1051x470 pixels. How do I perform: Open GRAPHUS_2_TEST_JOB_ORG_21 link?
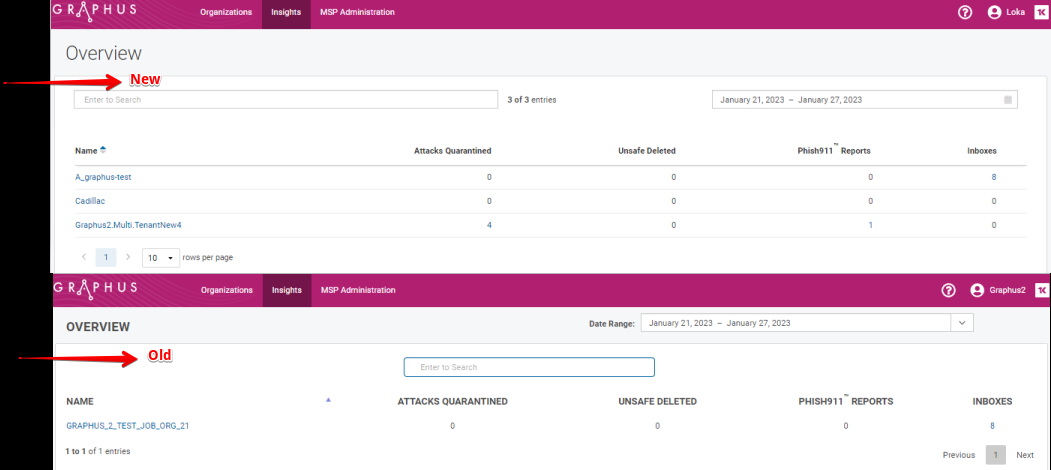[127, 426]
